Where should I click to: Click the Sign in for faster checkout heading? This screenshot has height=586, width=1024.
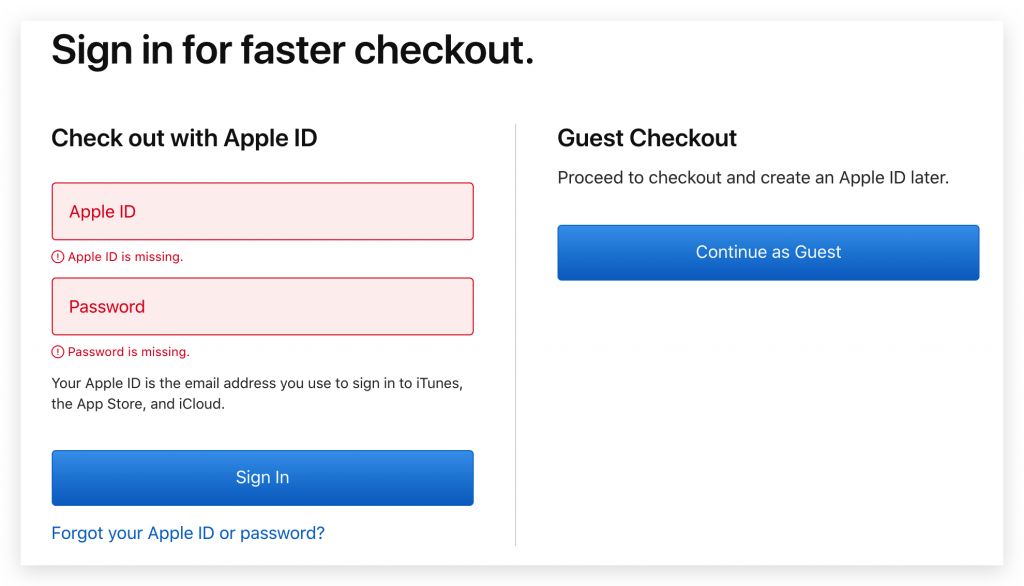(293, 50)
